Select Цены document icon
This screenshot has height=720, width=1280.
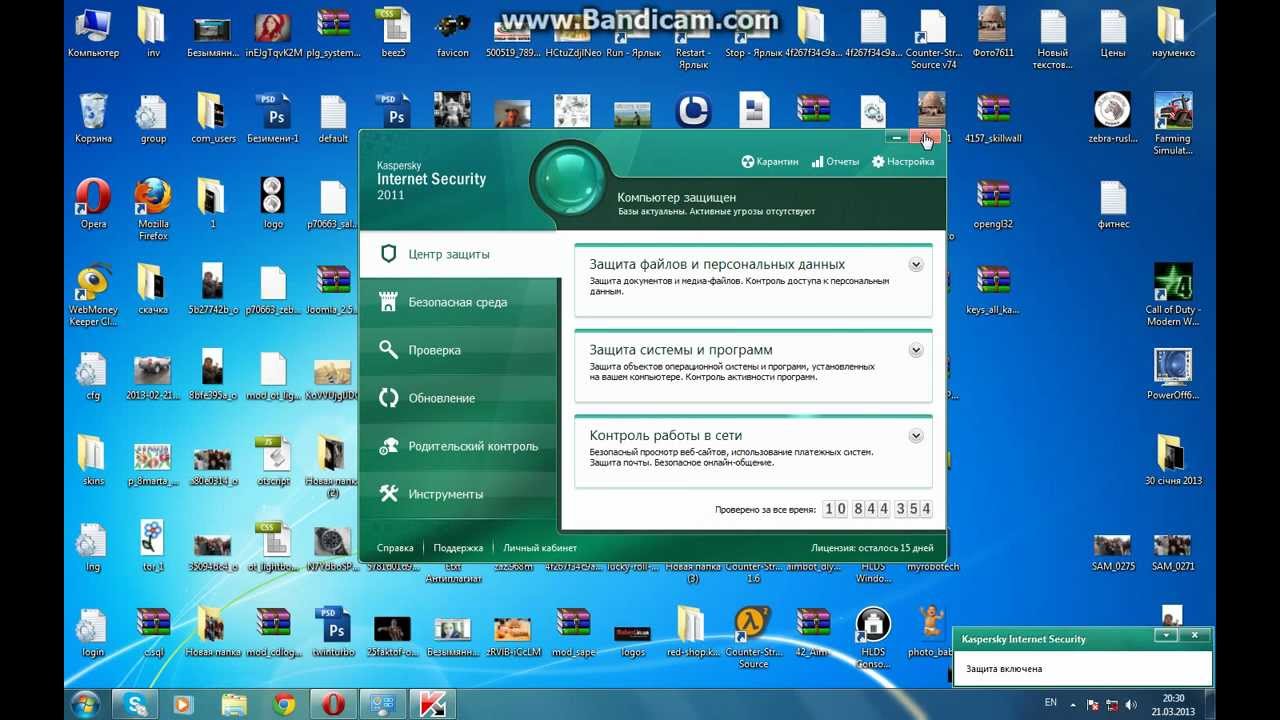click(1113, 32)
